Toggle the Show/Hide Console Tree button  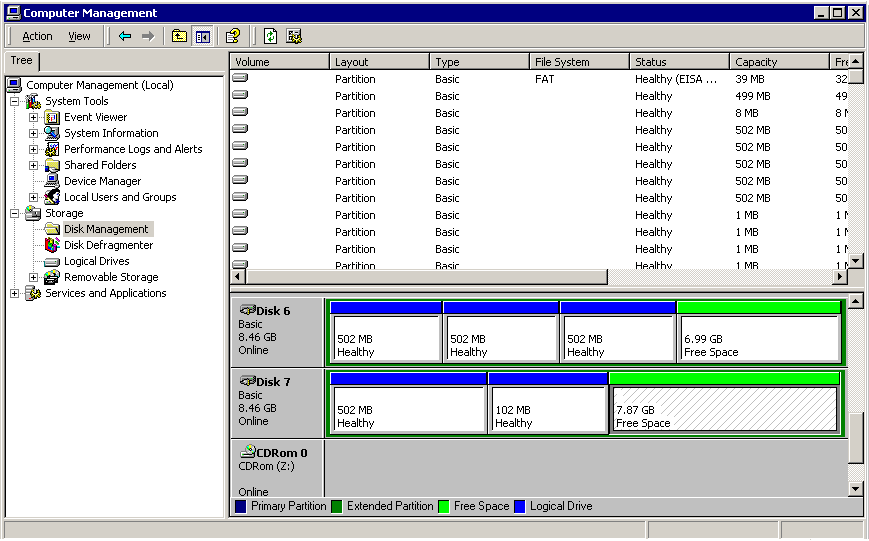click(x=203, y=36)
